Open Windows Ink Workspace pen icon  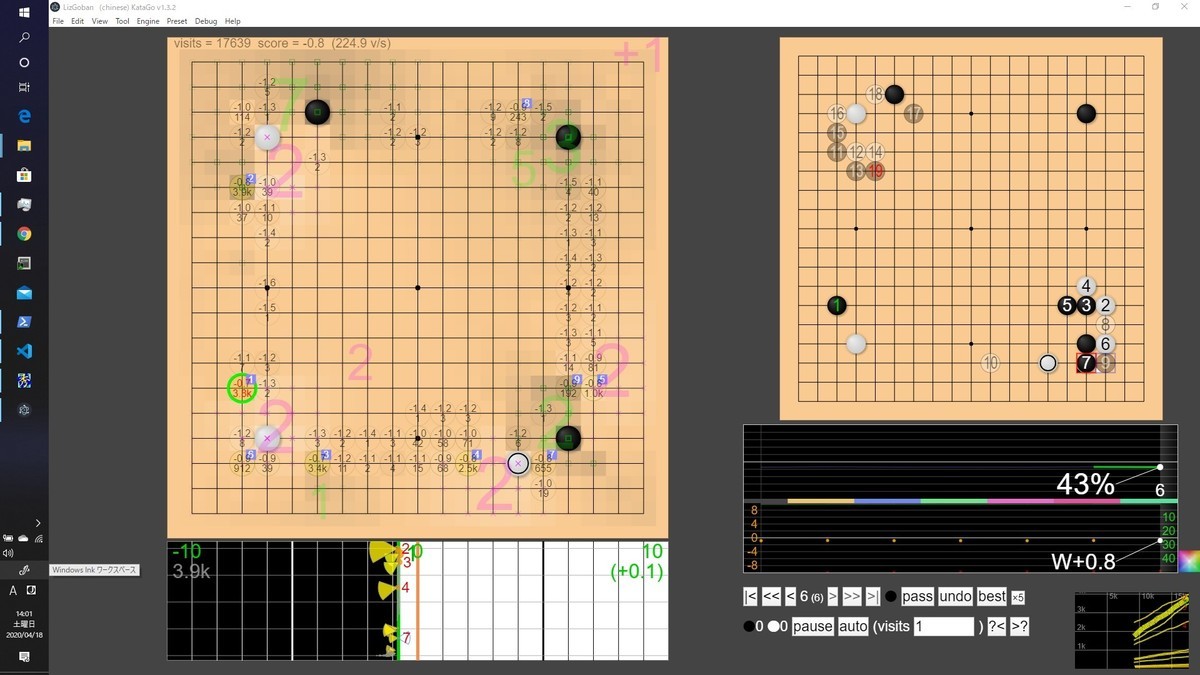24,569
